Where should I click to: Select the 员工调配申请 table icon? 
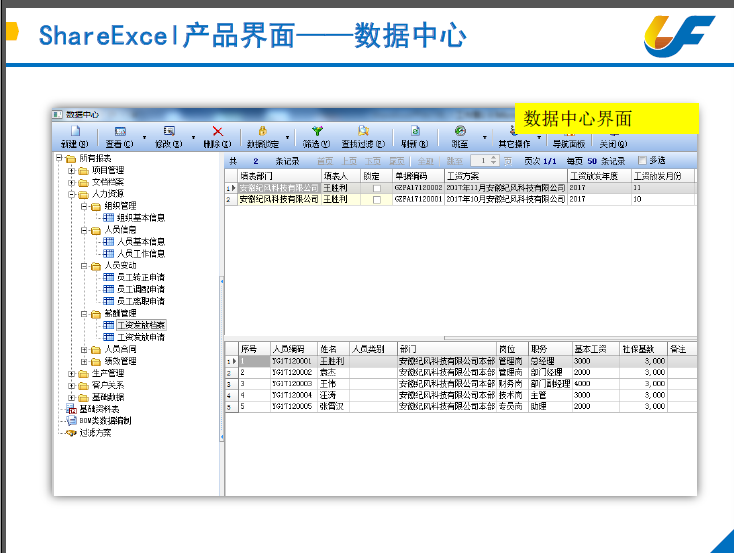pos(108,289)
